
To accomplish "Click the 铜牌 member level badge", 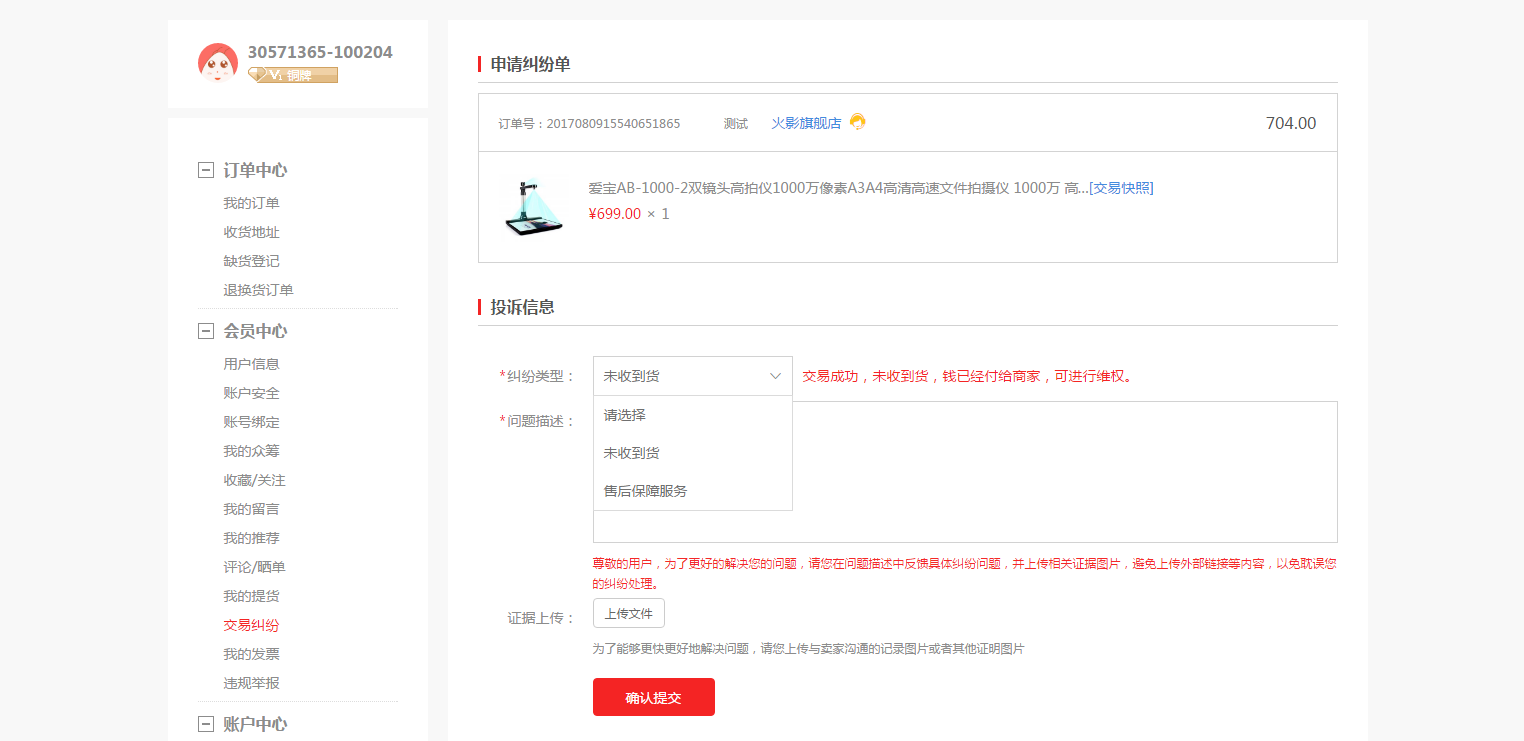I will tap(293, 75).
